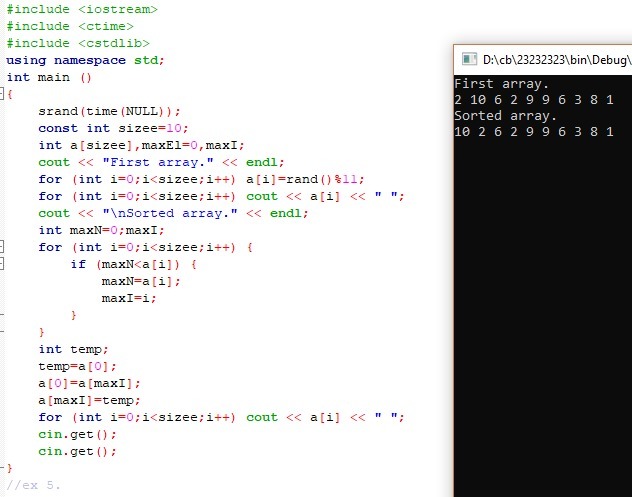Click 'Sorted array.' text in console output
This screenshot has height=497, width=632.
tap(505, 116)
